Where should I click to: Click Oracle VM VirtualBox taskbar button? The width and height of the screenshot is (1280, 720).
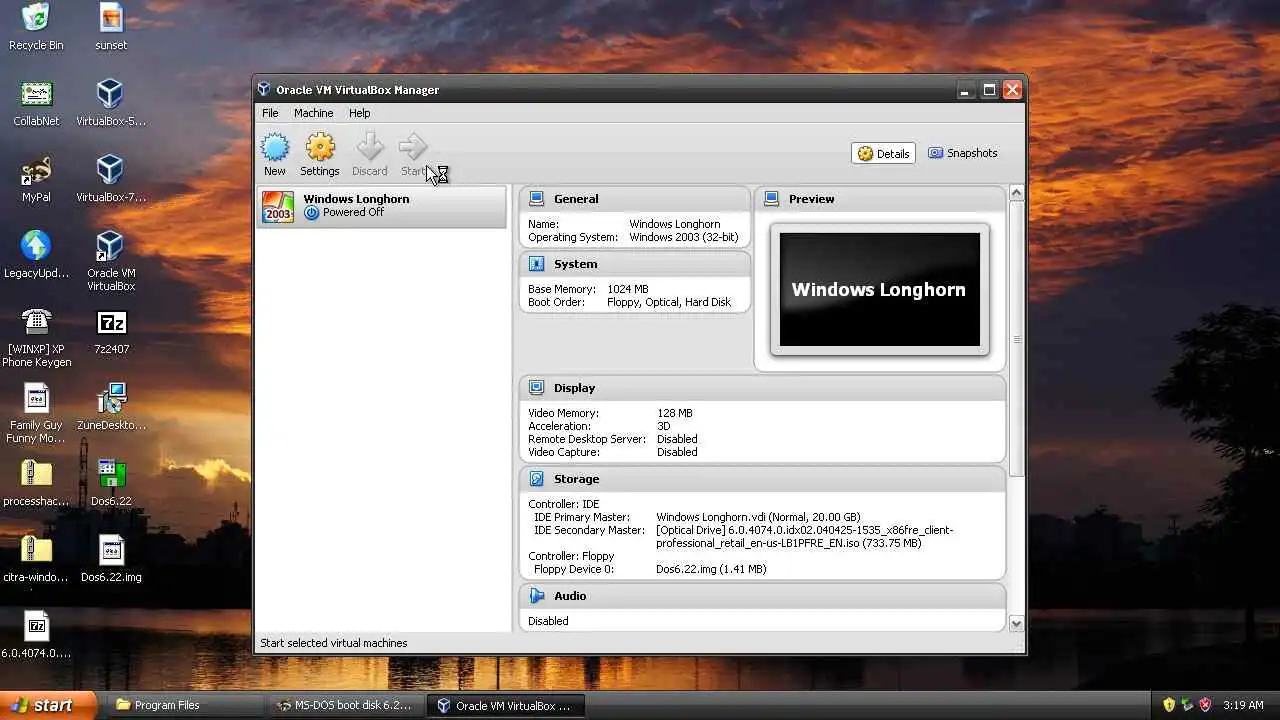click(506, 705)
